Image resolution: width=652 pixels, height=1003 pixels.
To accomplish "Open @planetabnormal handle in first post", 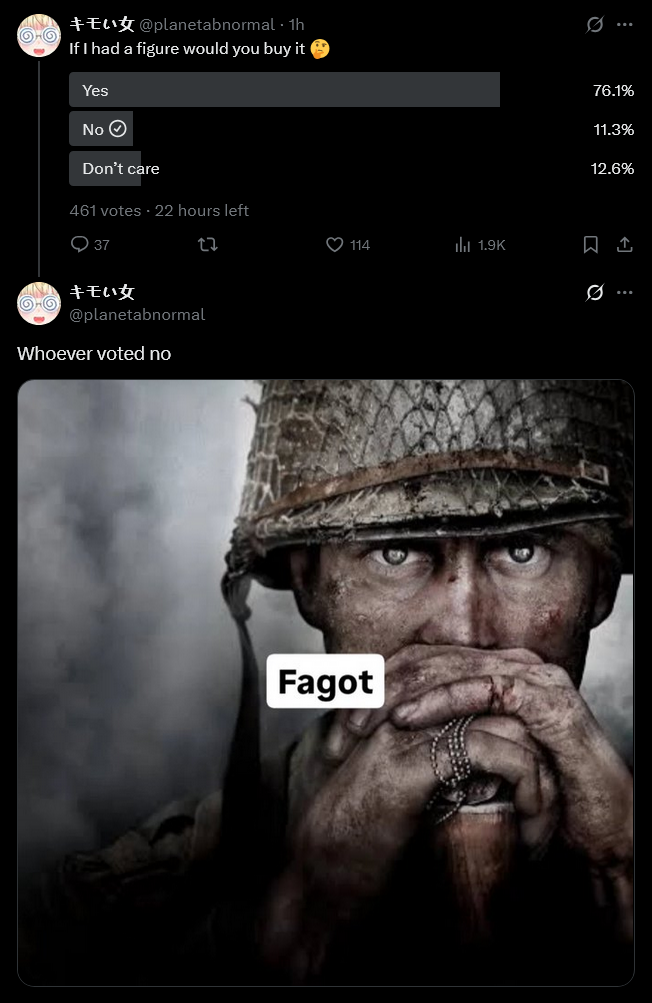I will [207, 25].
